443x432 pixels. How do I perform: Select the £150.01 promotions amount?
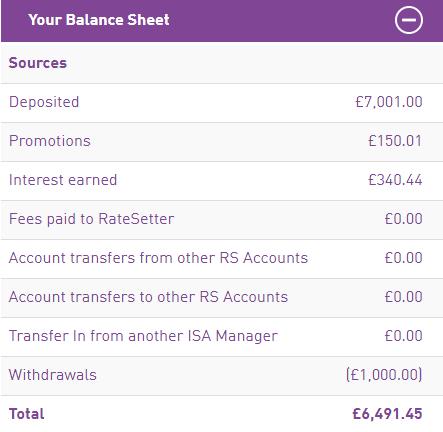coord(395,141)
